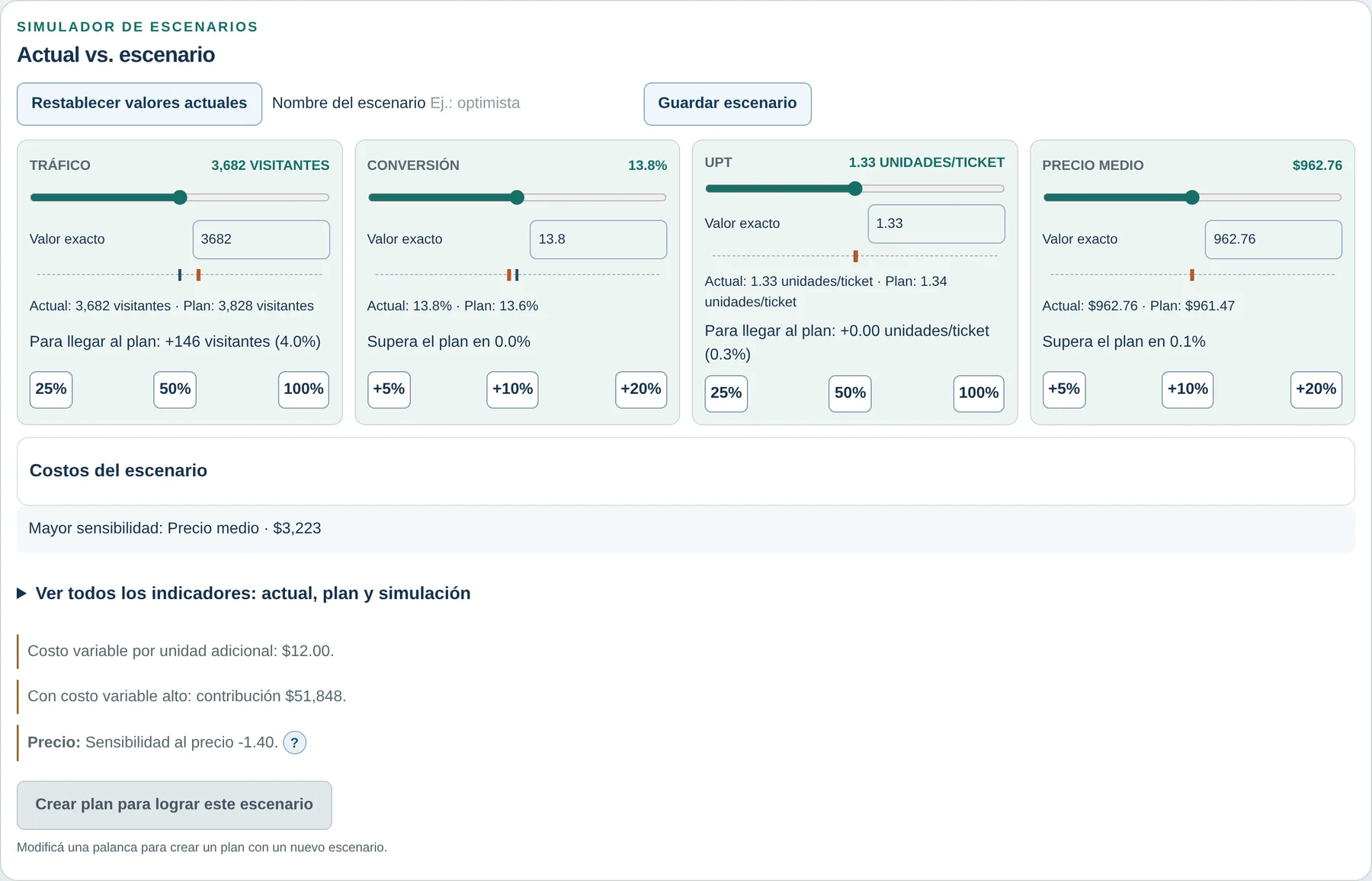Screen dimensions: 1372x881
Task: Apply +20% preset in Conversión card
Action: point(641,389)
